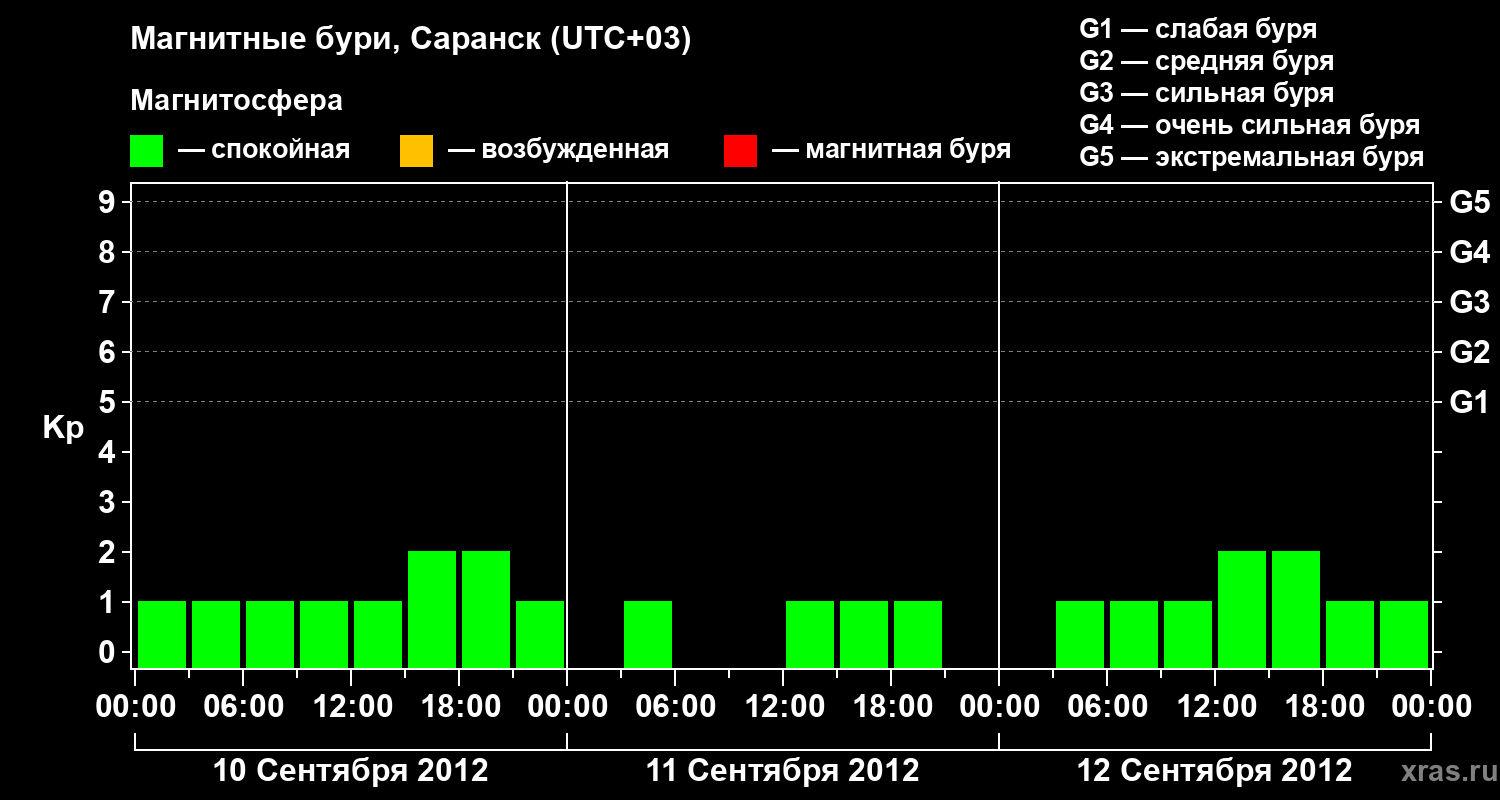This screenshot has width=1500, height=800.
Task: Click the 'G4 — очень сильная буря' line
Action: [x=1250, y=125]
